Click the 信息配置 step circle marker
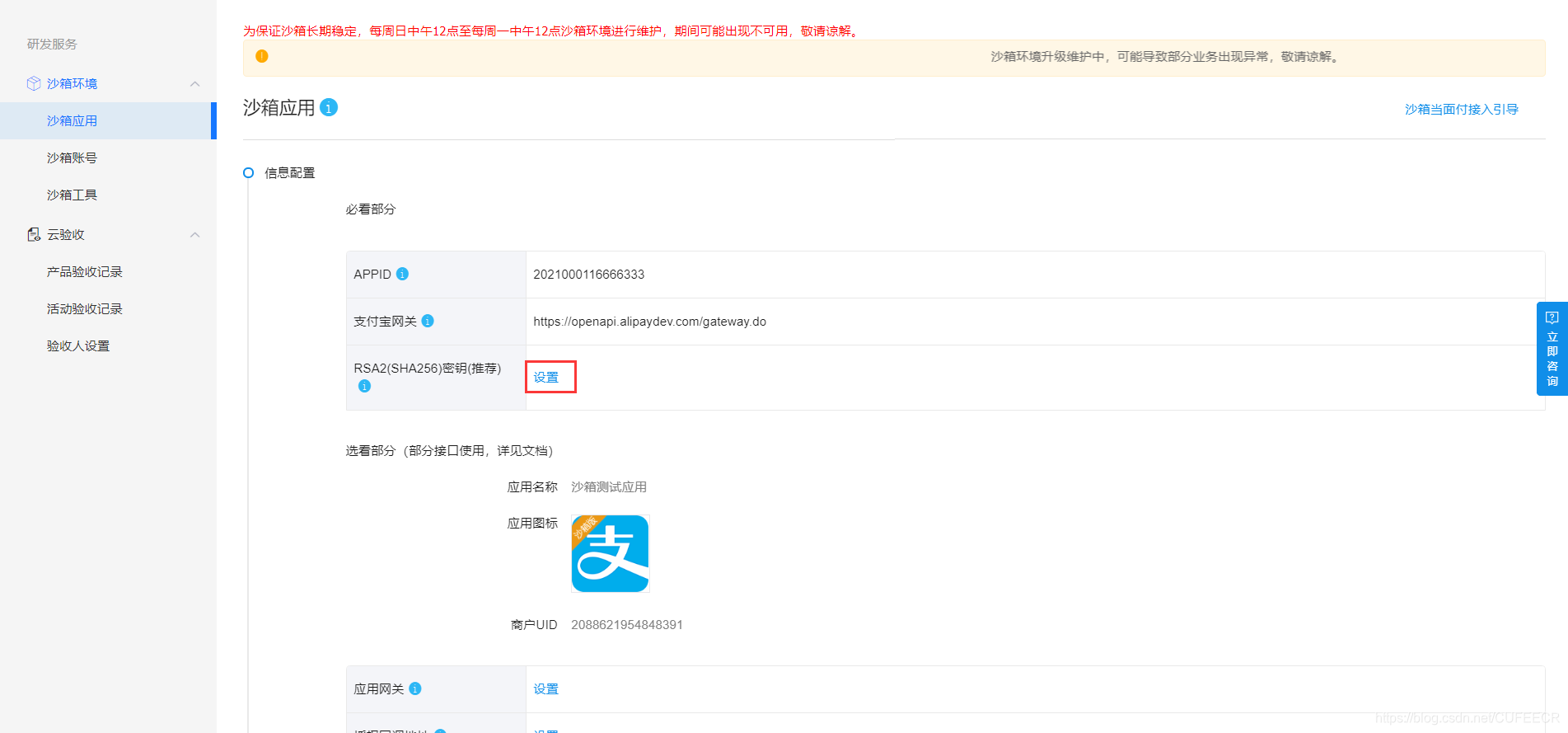 click(248, 172)
